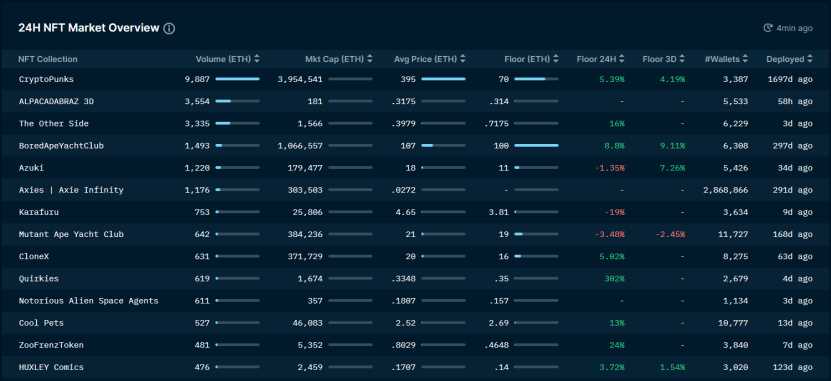831x381 pixels.
Task: Sort by #Wallets arrows icon
Action: coord(745,59)
